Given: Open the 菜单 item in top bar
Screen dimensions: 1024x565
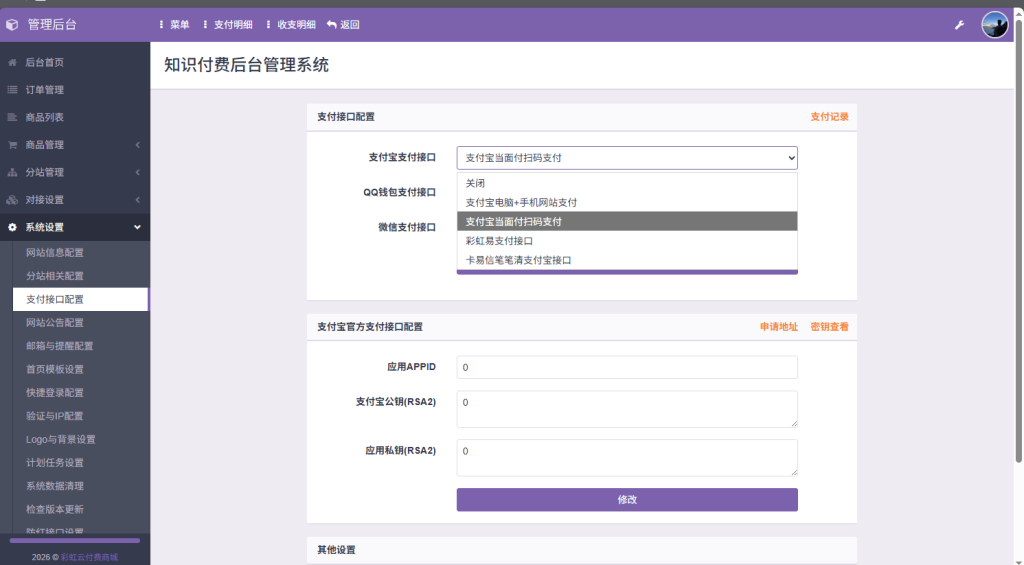Looking at the screenshot, I should coord(180,25).
